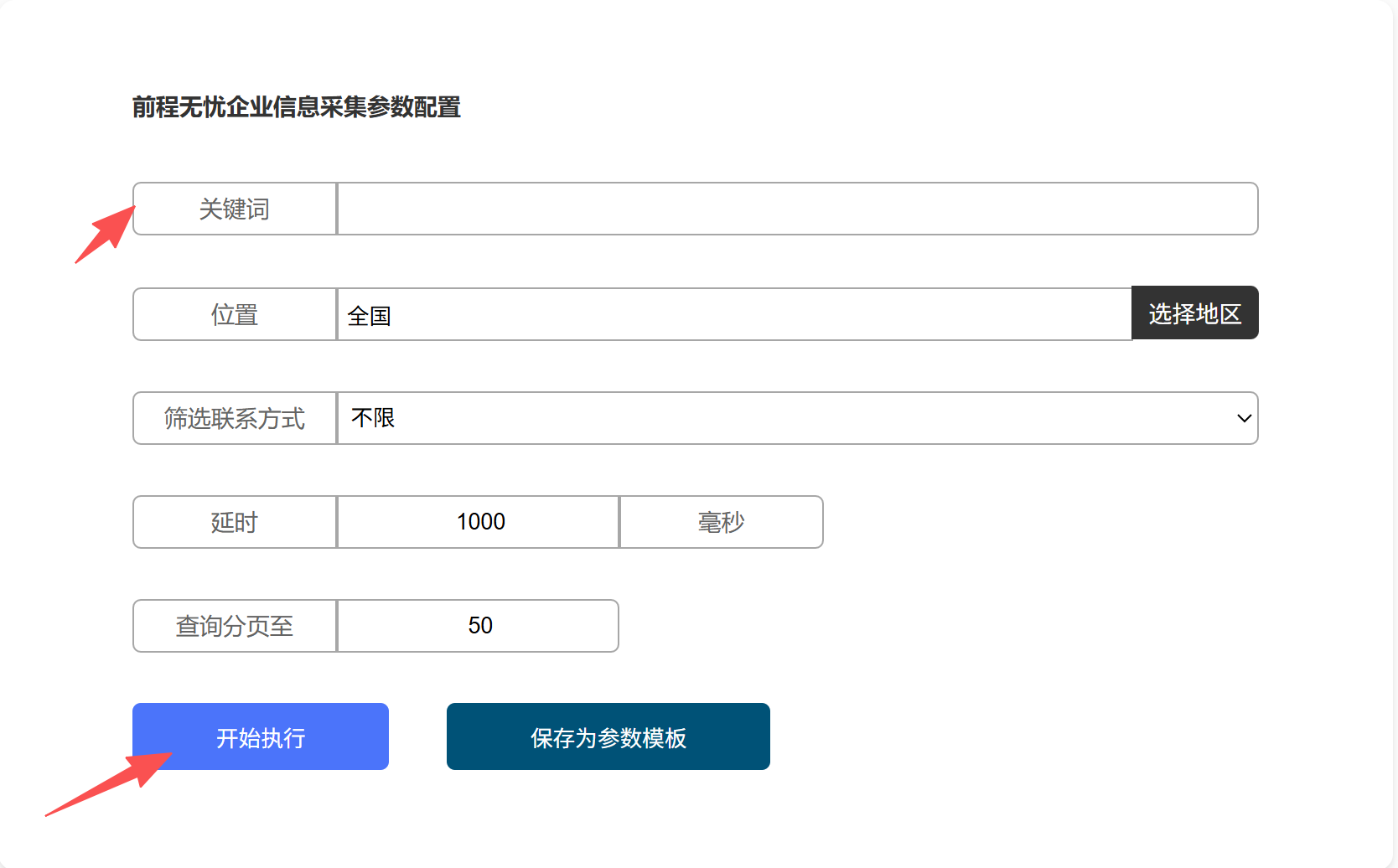Click the 筛选联系方式 label box
Screen dimensions: 1398x868
coord(235,418)
